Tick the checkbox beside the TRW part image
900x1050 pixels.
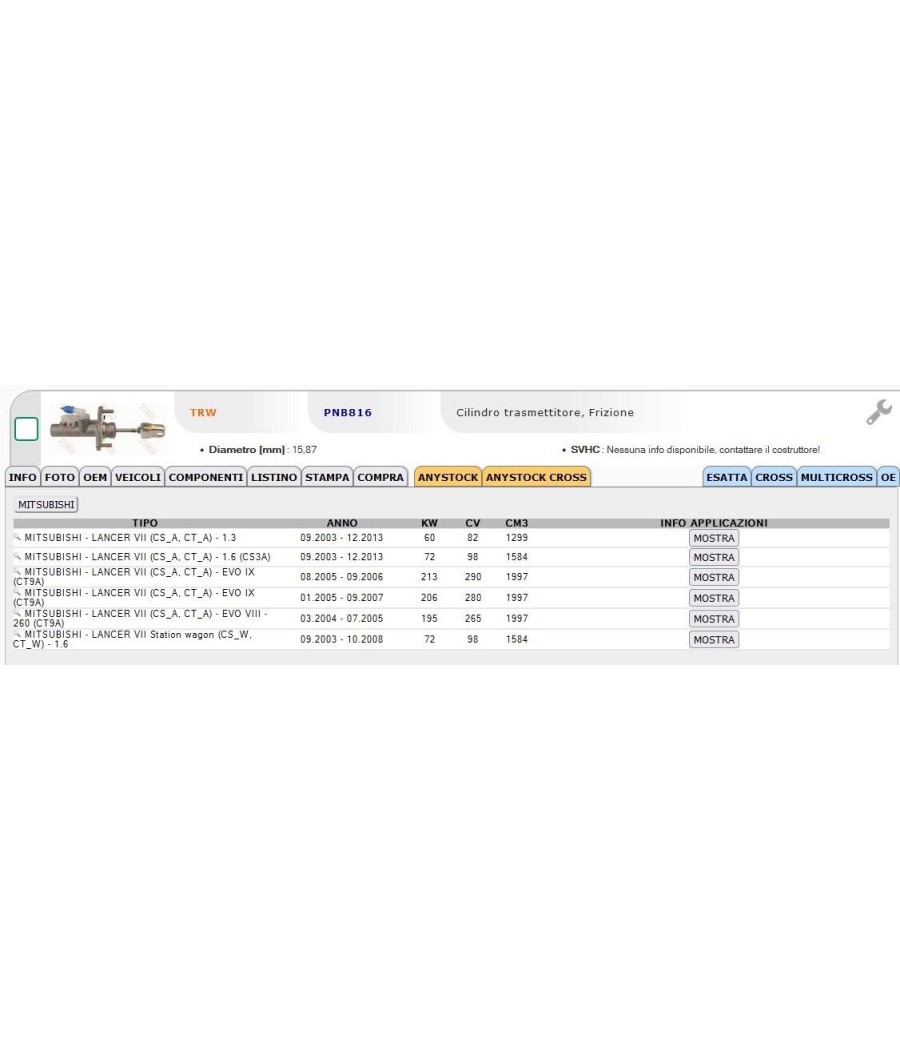pos(26,429)
